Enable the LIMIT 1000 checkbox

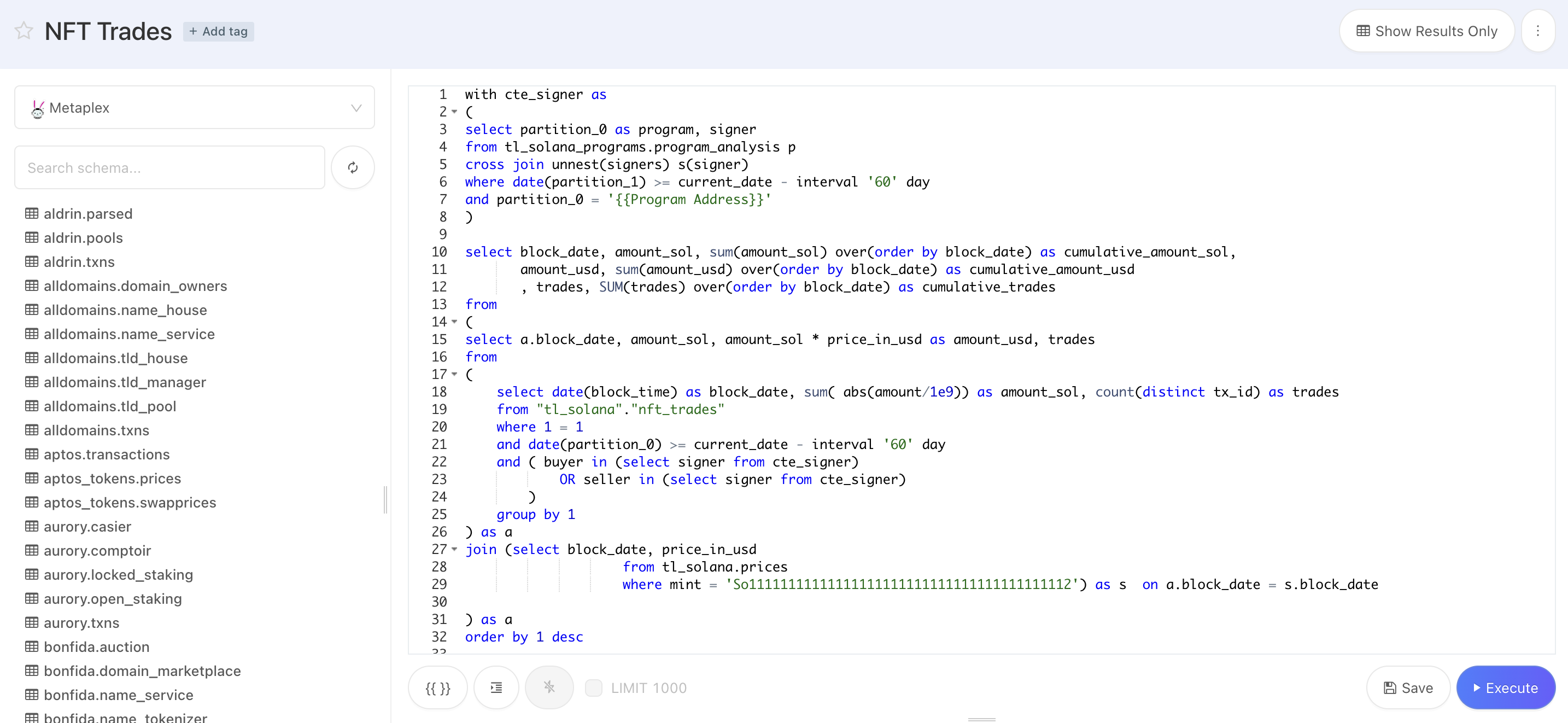(594, 687)
